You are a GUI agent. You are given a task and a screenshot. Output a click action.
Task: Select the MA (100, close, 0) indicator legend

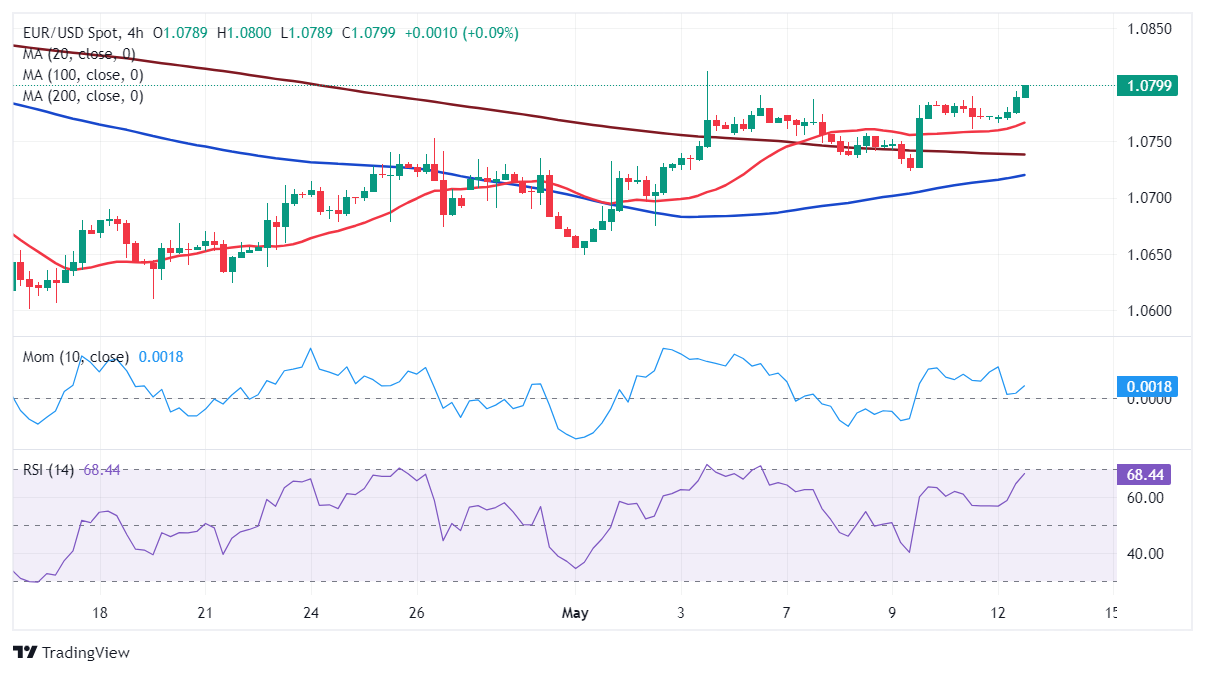83,75
